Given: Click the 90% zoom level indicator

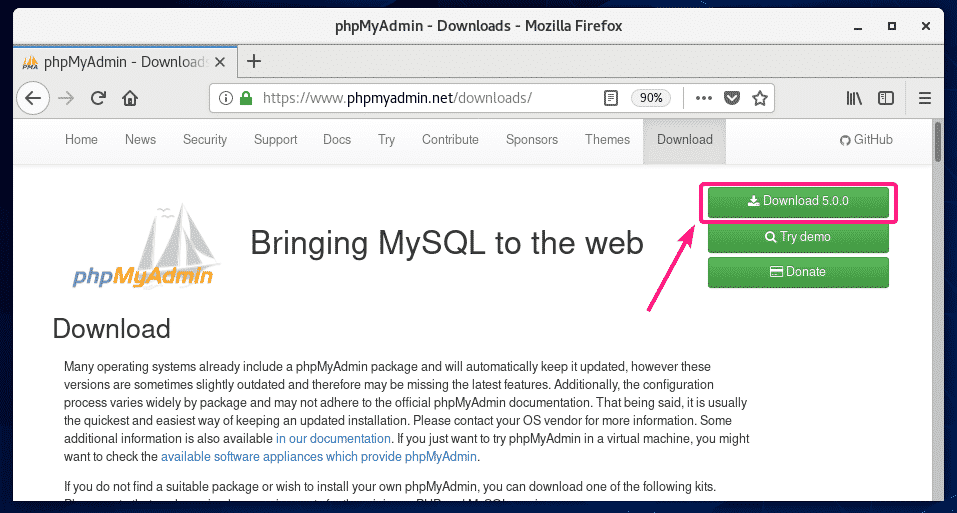Looking at the screenshot, I should (x=651, y=98).
